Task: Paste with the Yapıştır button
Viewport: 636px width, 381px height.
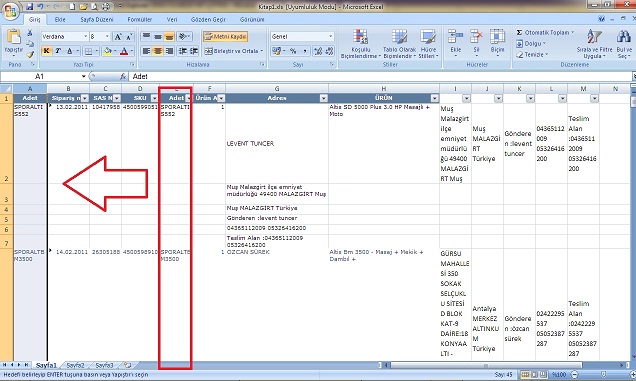Action: tap(13, 42)
